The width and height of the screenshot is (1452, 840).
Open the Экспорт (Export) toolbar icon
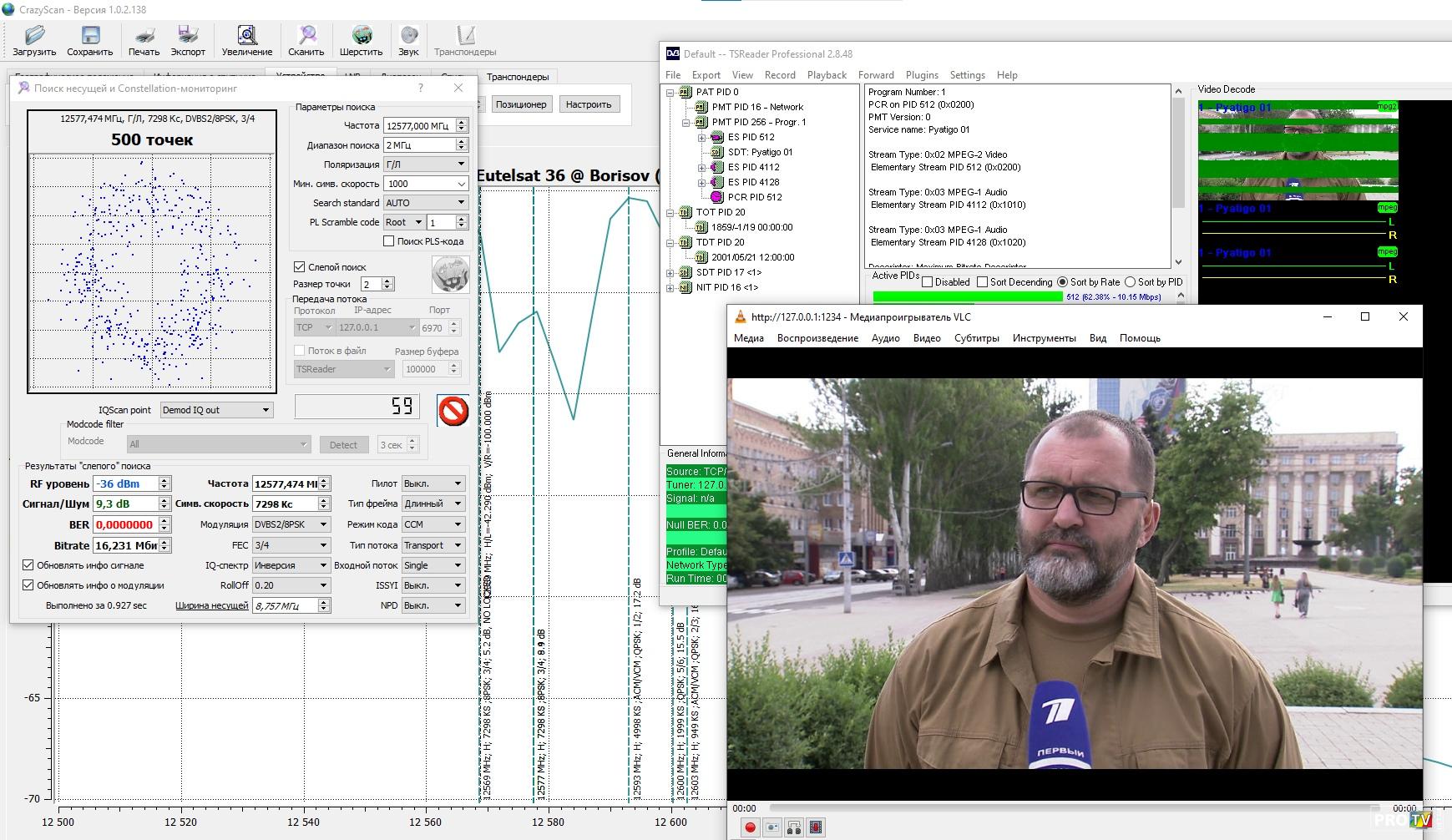(x=188, y=40)
